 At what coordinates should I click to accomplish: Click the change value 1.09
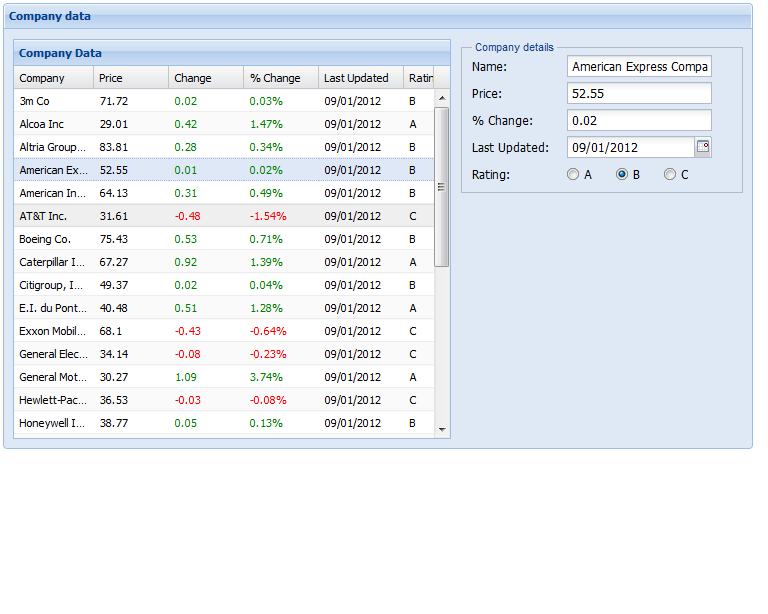[186, 377]
